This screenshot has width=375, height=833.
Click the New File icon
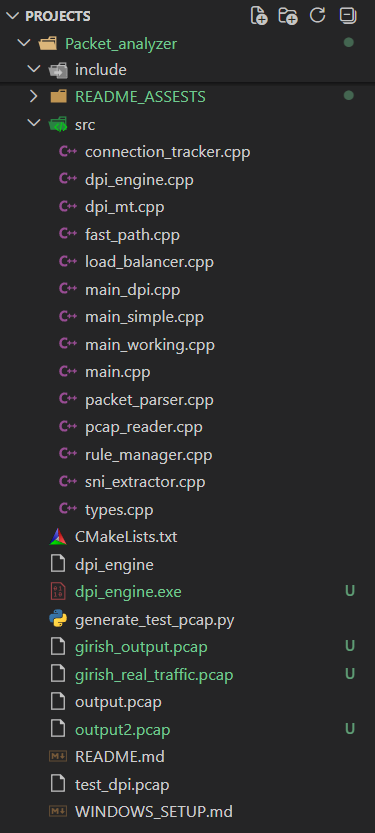[259, 16]
